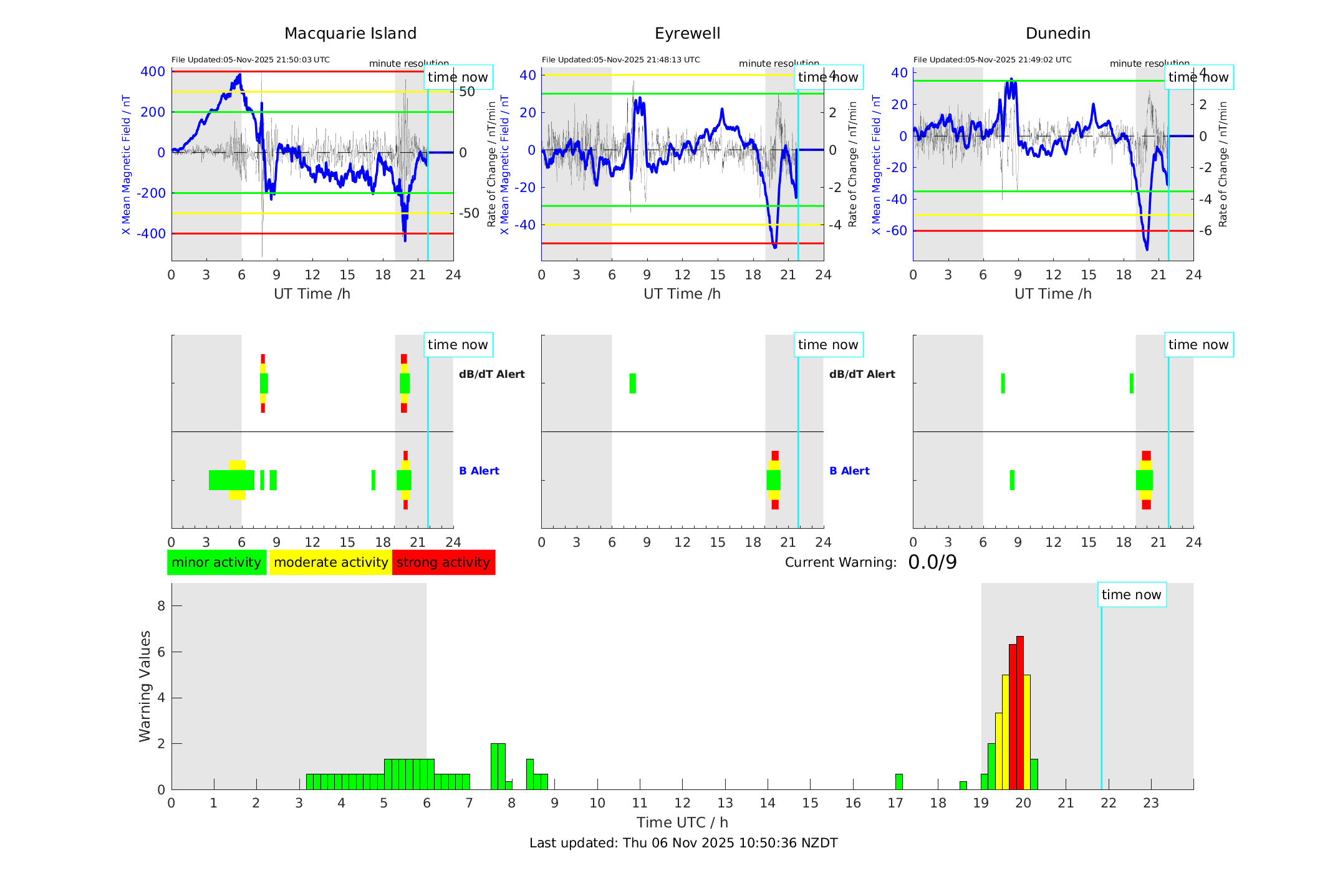
Task: Click the time now label on Macquarie alert panel
Action: point(458,345)
